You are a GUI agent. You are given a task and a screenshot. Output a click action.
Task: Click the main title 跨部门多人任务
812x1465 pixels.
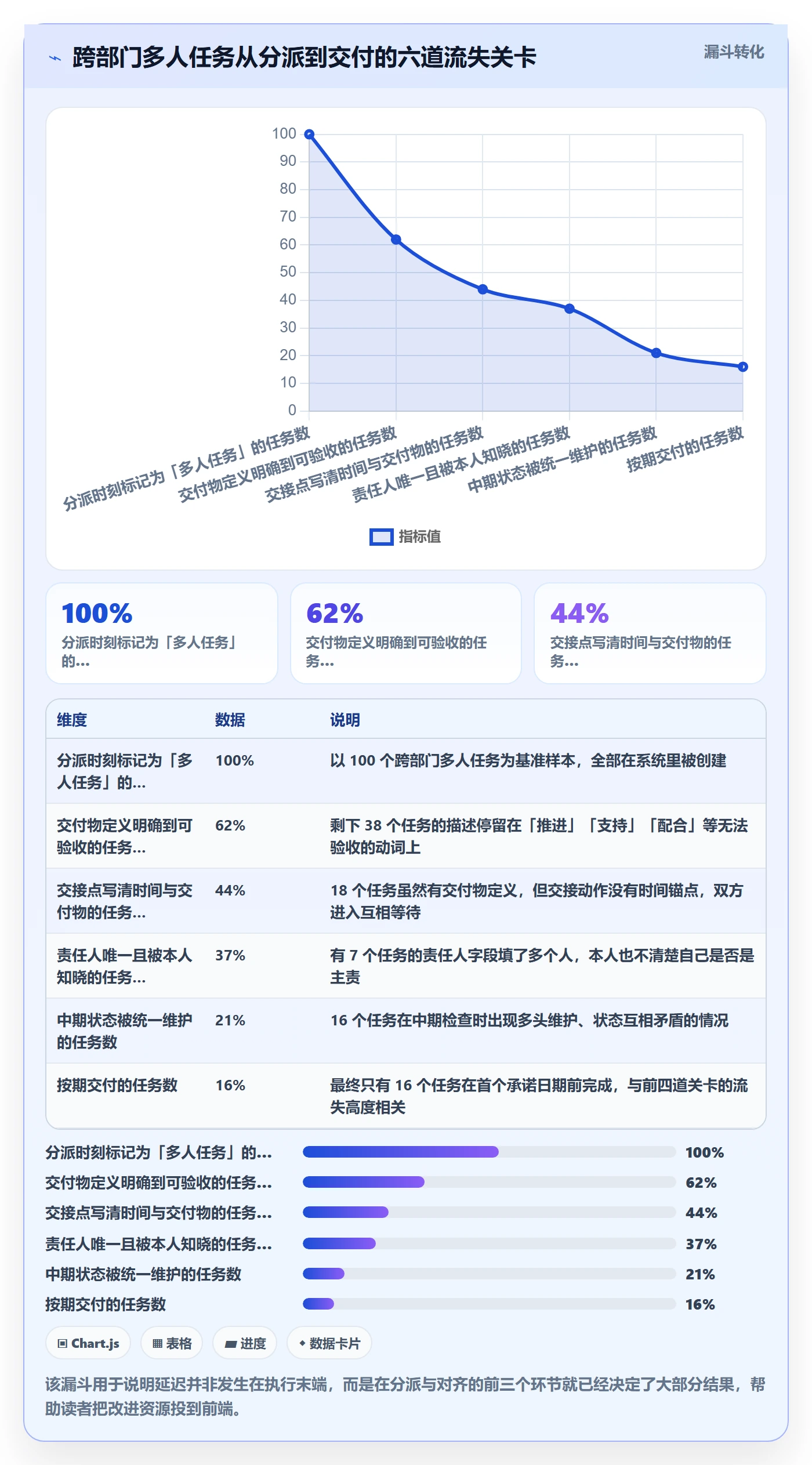tap(304, 57)
